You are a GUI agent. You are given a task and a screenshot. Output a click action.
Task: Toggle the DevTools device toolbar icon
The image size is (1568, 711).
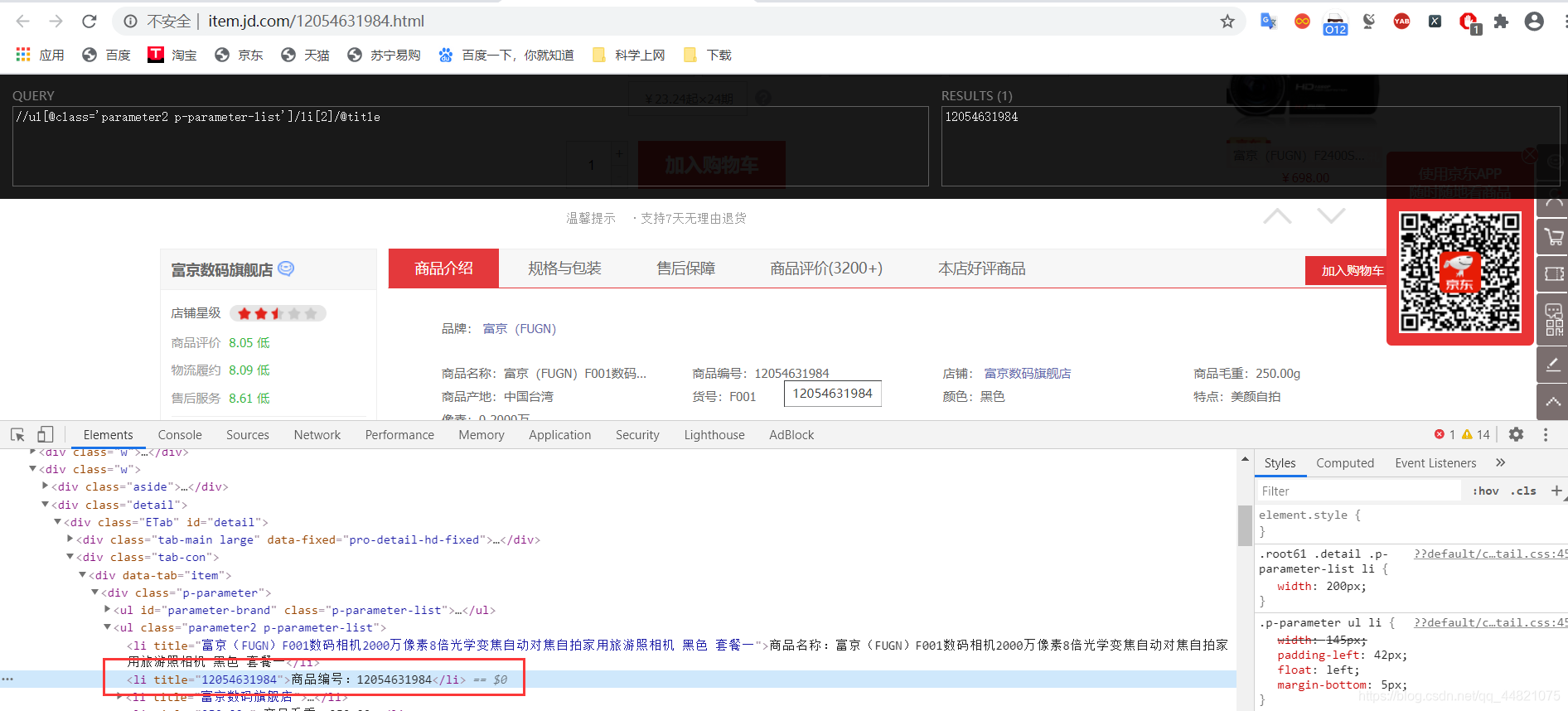(x=46, y=434)
